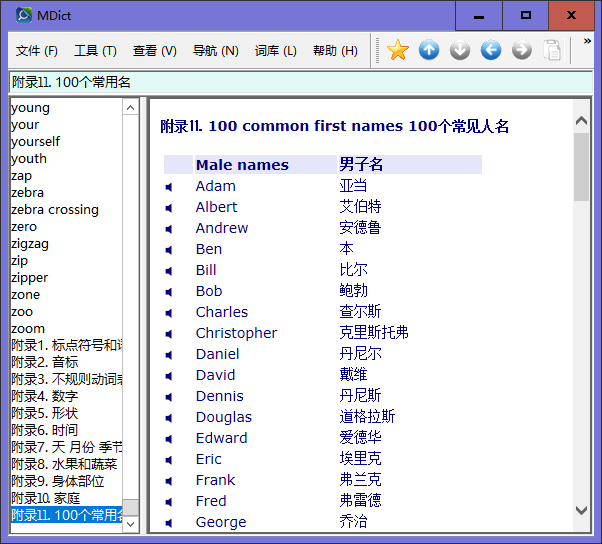
Task: Click the favorites star icon
Action: [398, 50]
